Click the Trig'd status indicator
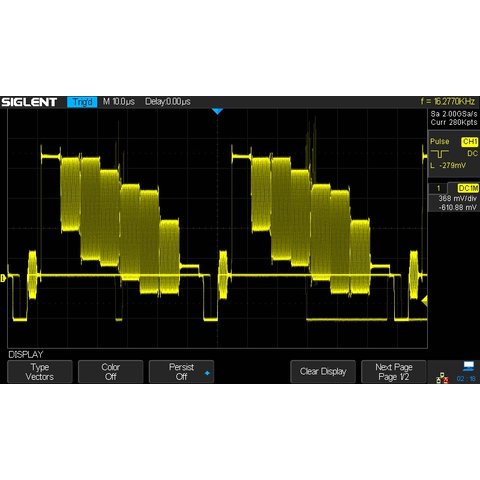Viewport: 480px width, 480px height. click(82, 102)
